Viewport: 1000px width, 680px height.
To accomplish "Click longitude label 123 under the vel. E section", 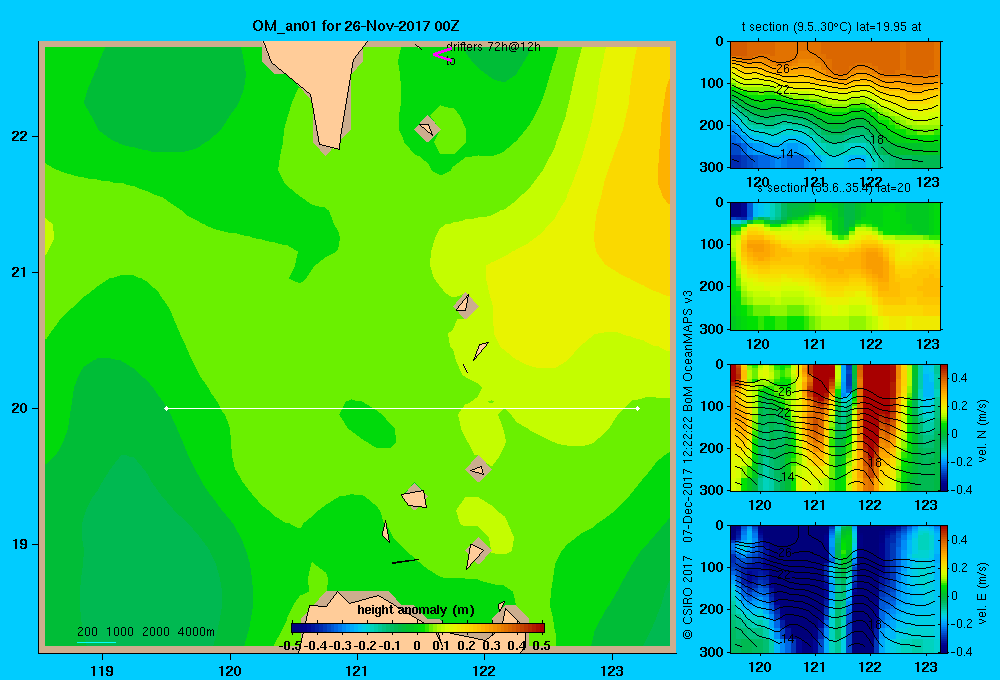I will [926, 667].
